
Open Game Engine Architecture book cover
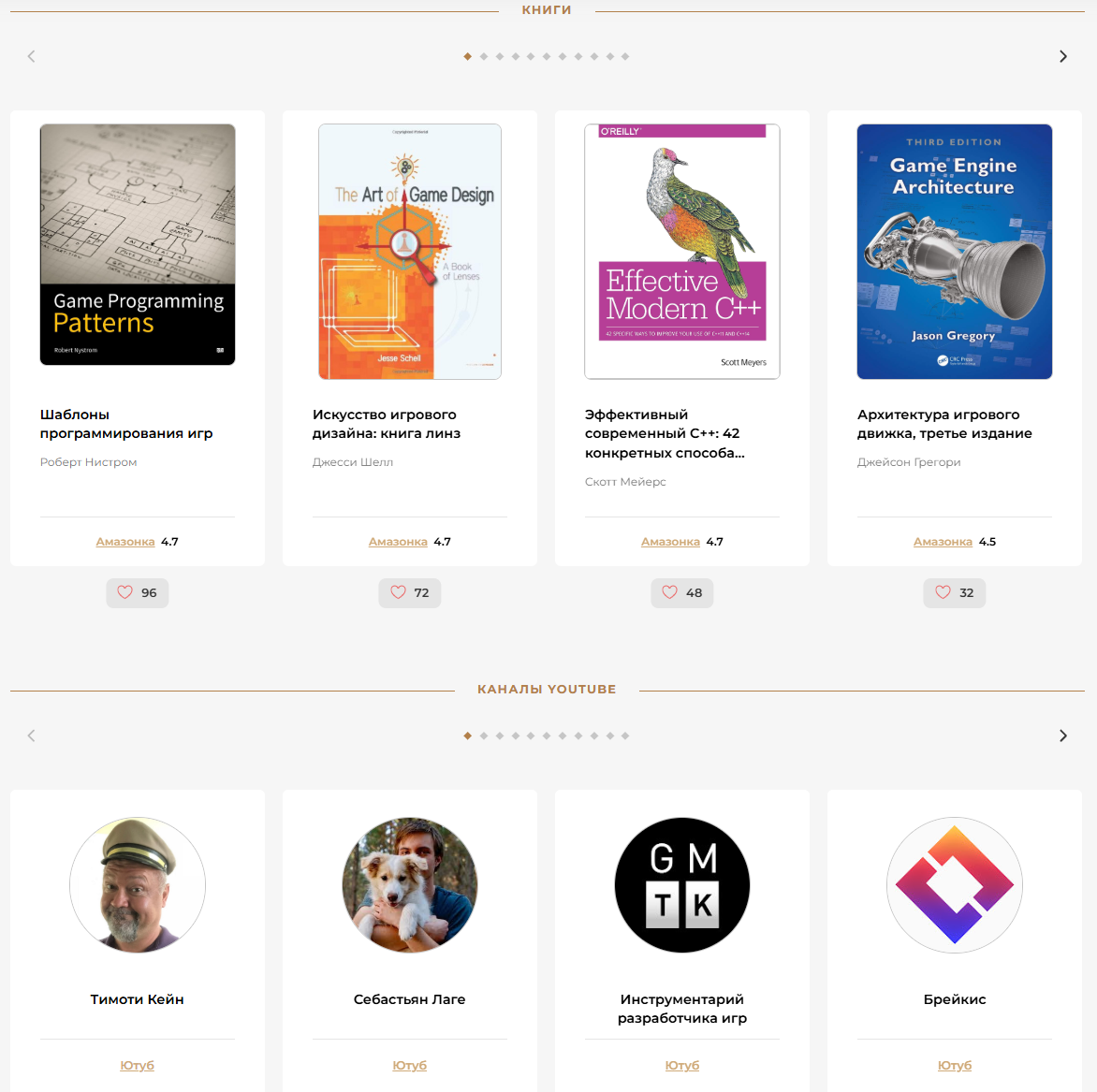pos(955,252)
